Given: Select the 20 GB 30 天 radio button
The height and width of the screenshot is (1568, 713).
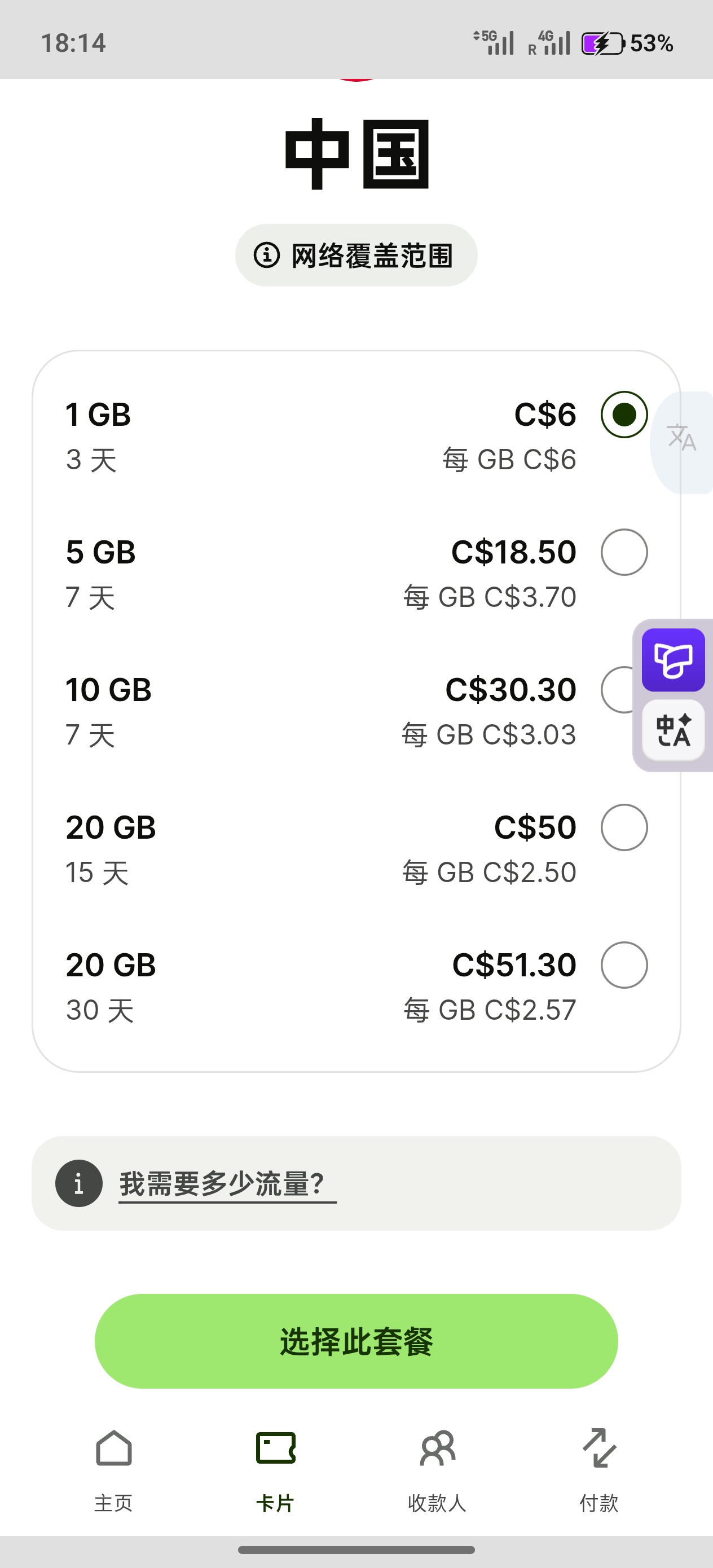Looking at the screenshot, I should tap(624, 965).
